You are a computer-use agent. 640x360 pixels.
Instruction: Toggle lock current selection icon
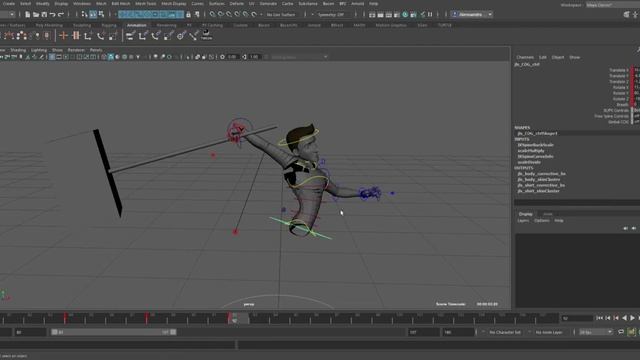click(x=188, y=15)
